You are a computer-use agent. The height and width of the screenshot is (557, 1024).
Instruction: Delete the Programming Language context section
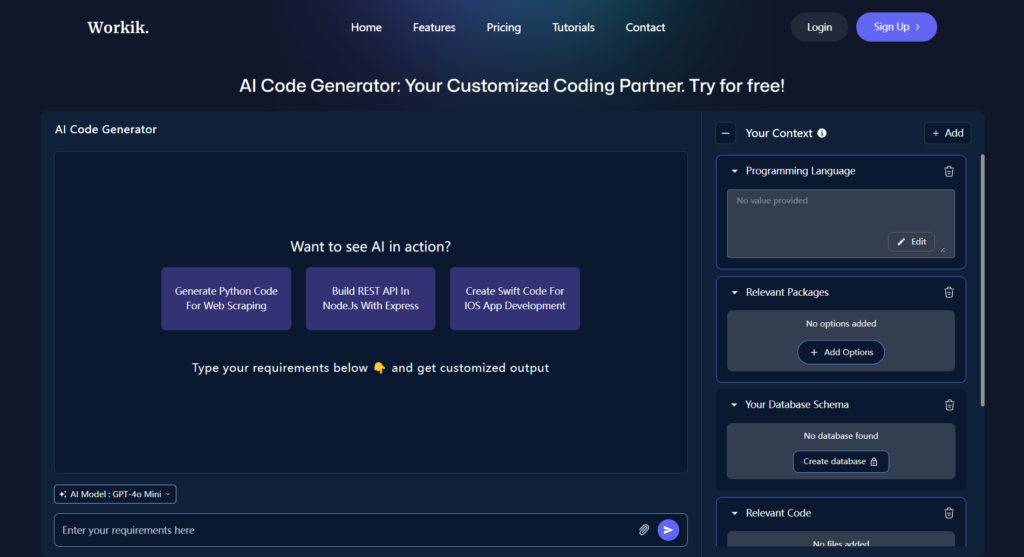[x=949, y=171]
